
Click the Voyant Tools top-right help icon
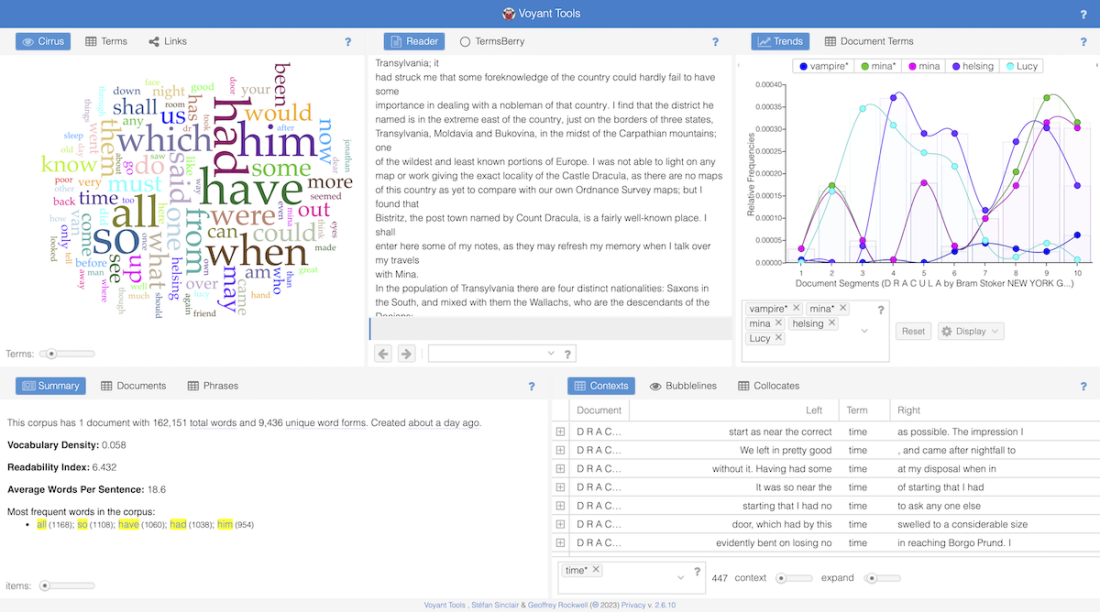tap(1083, 14)
